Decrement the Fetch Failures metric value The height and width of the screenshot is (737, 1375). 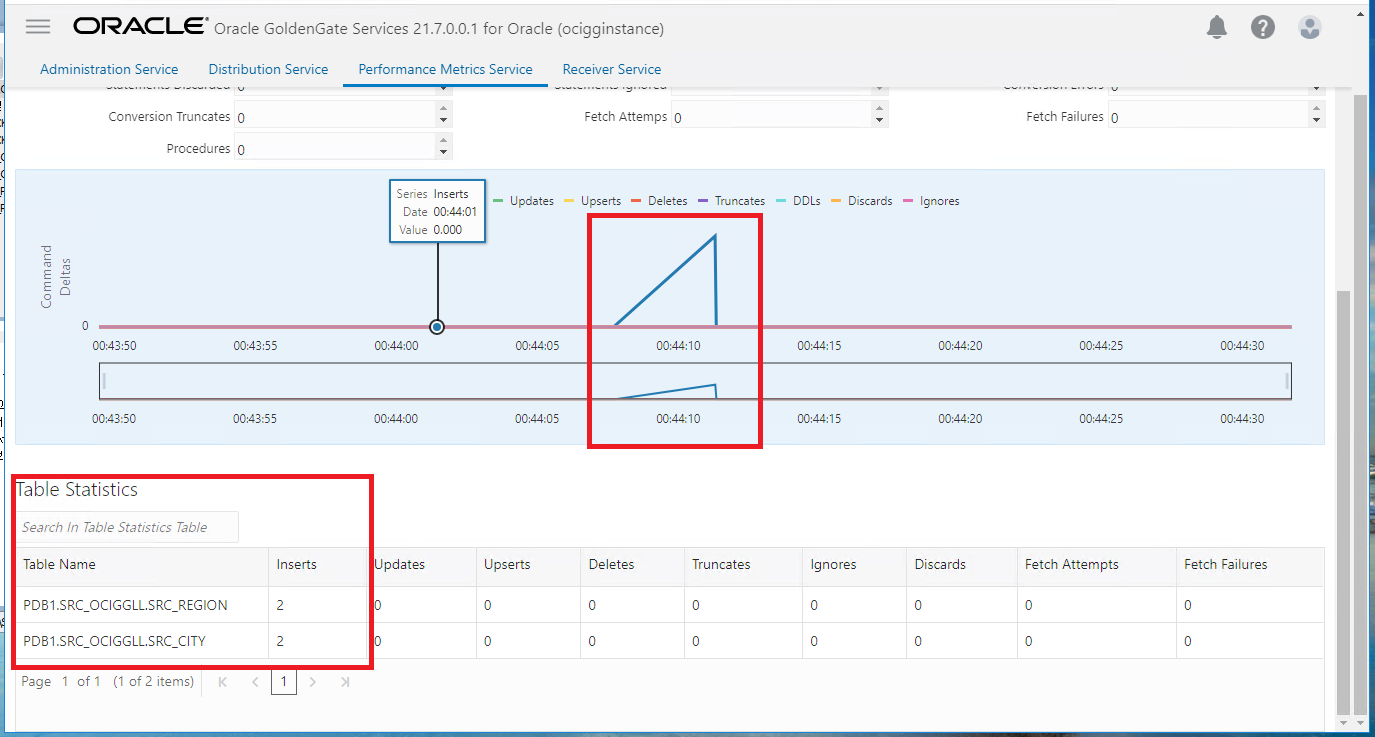pyautogui.click(x=1317, y=122)
